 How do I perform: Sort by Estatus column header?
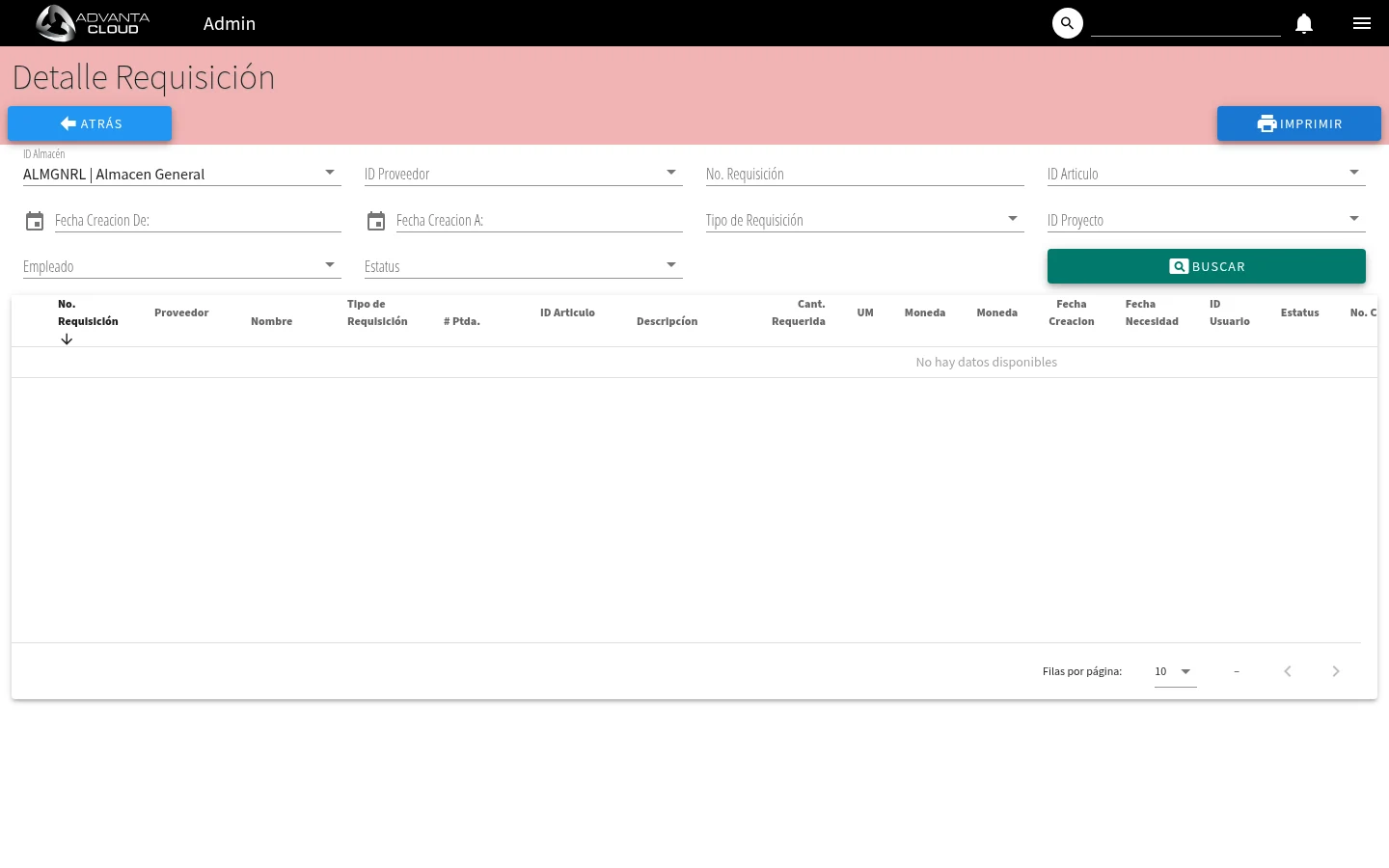1299,312
